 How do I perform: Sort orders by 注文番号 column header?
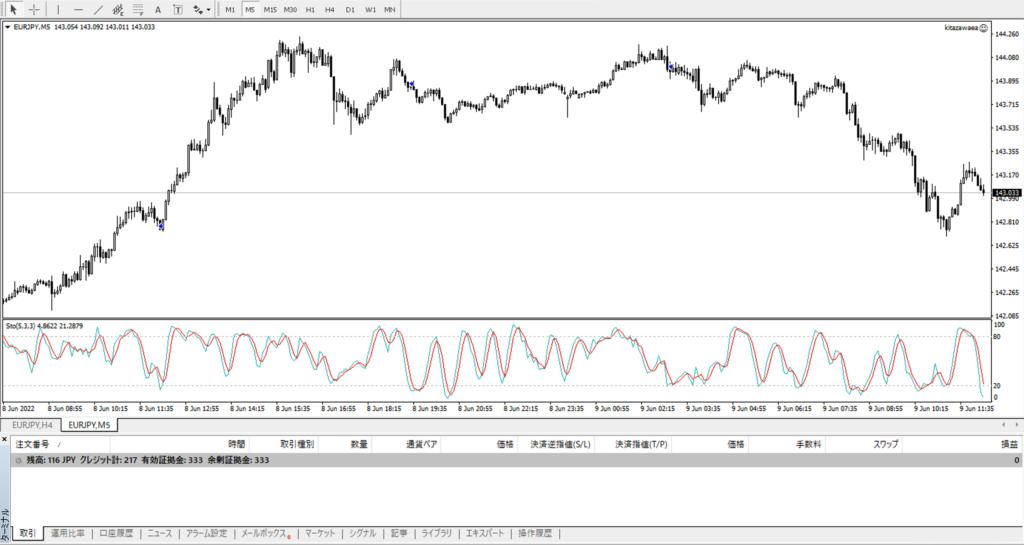point(33,443)
